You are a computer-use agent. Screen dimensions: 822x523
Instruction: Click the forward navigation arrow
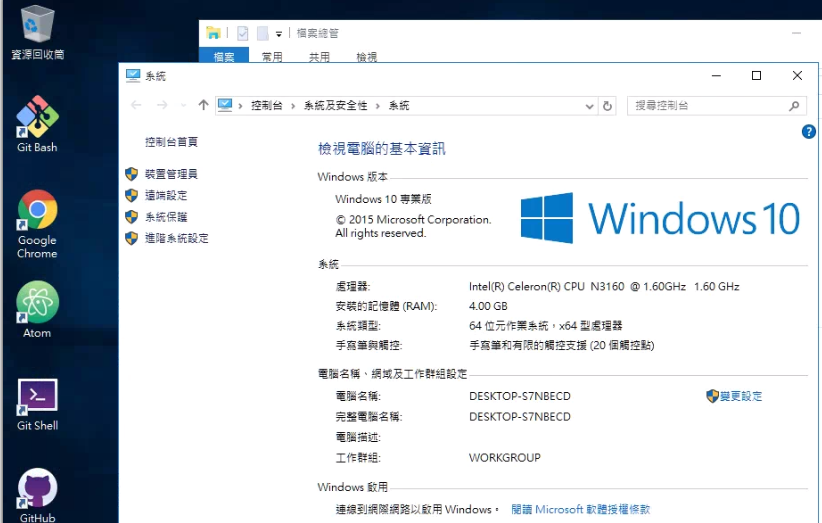pos(162,105)
